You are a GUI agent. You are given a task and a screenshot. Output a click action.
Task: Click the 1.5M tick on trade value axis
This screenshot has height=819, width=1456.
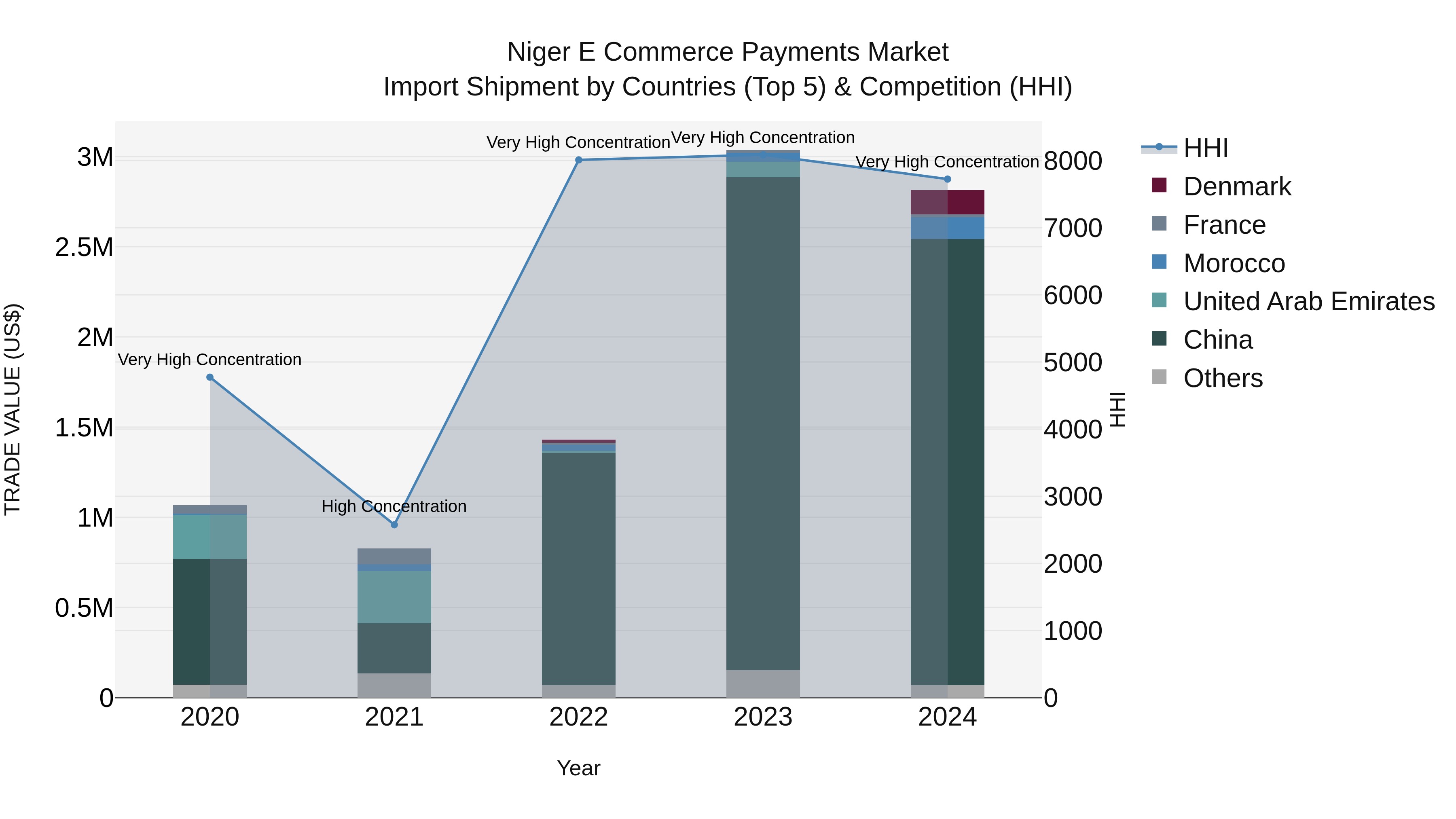[84, 428]
